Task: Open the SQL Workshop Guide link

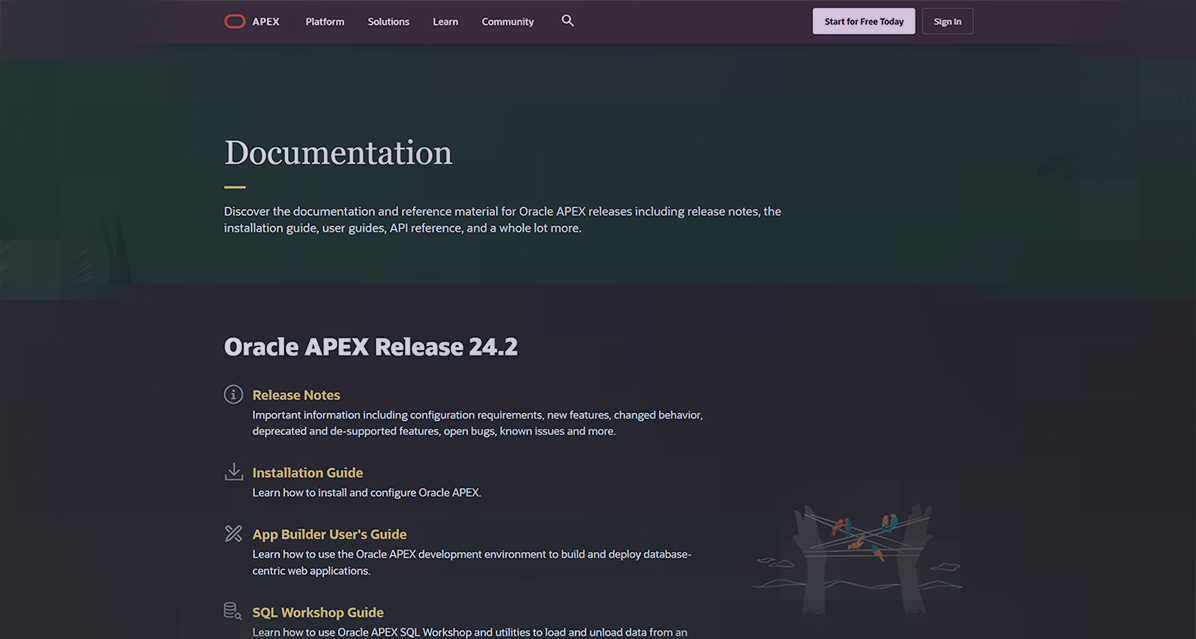Action: pyautogui.click(x=317, y=613)
